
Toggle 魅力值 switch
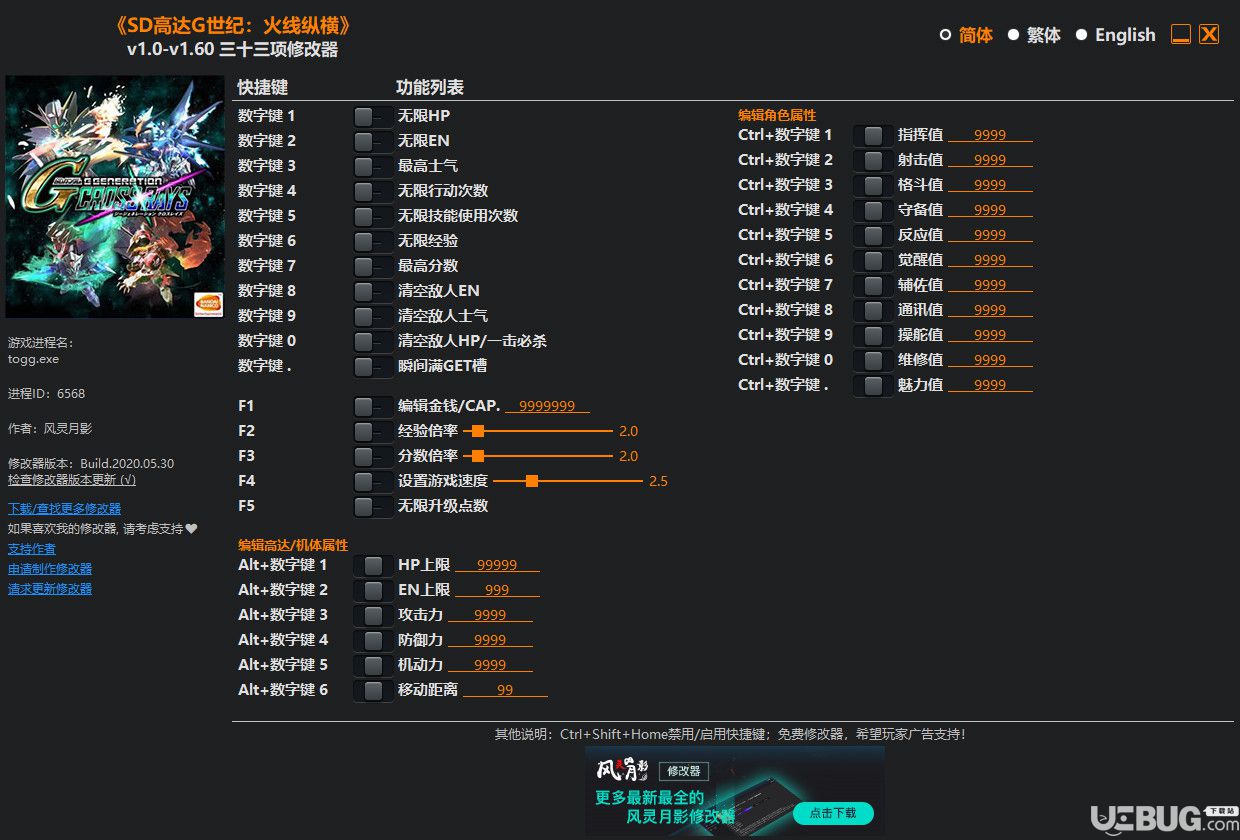[873, 385]
